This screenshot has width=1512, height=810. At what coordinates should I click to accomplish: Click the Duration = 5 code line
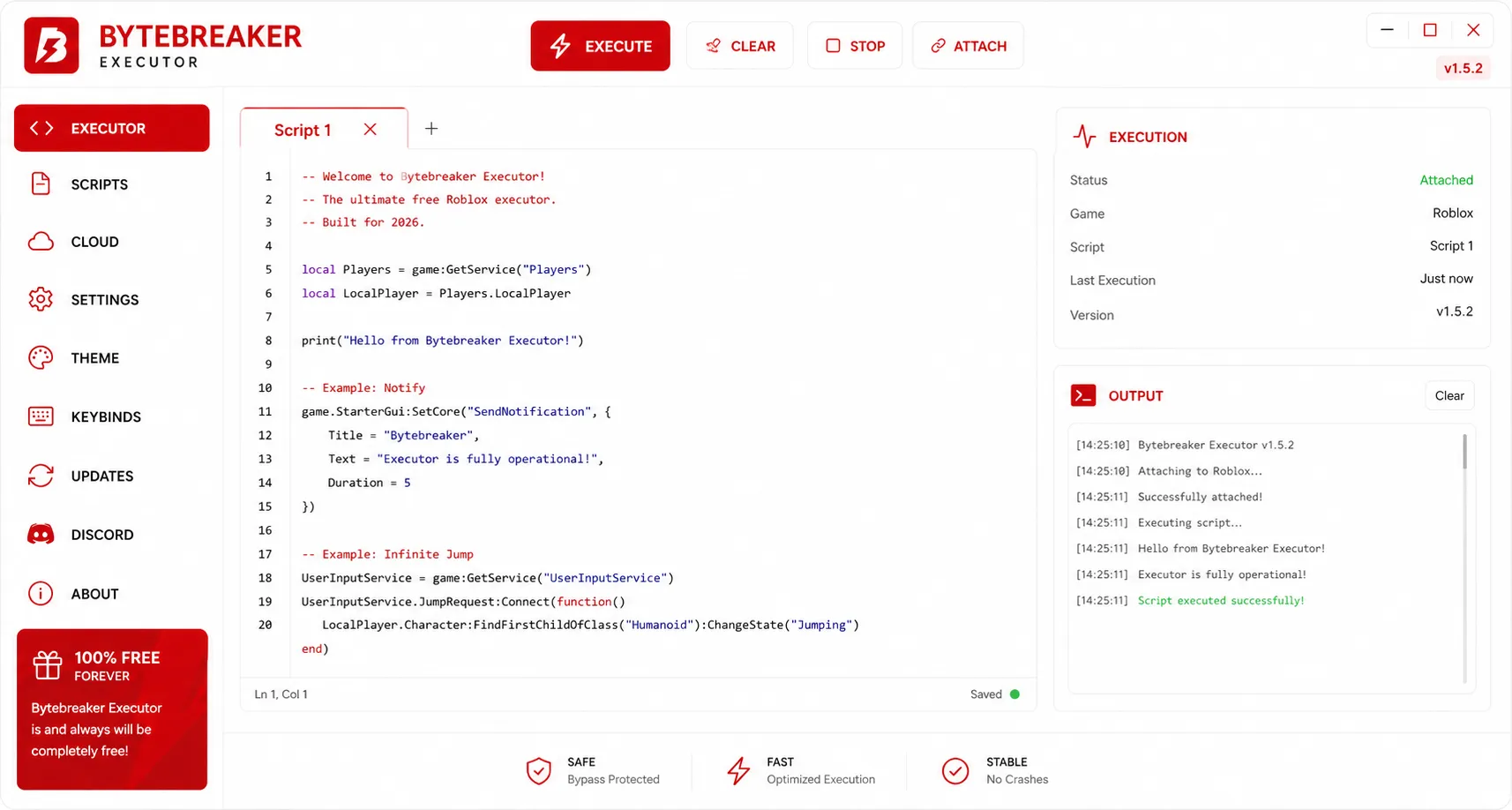(x=369, y=483)
